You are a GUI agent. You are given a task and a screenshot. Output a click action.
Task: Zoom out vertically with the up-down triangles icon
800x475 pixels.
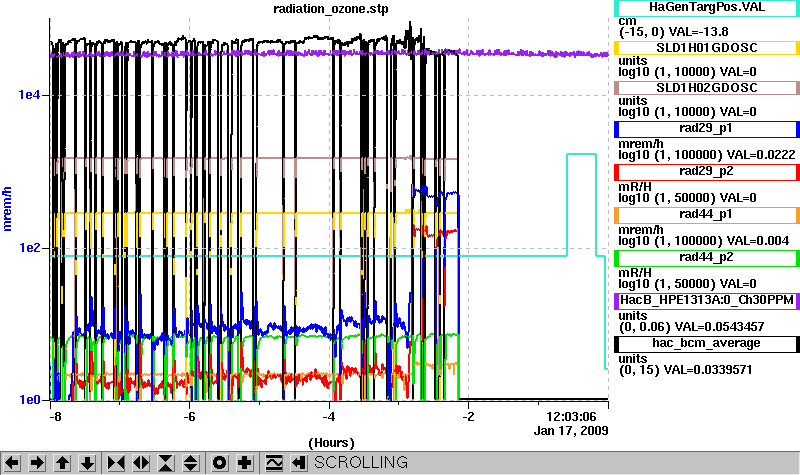click(191, 463)
